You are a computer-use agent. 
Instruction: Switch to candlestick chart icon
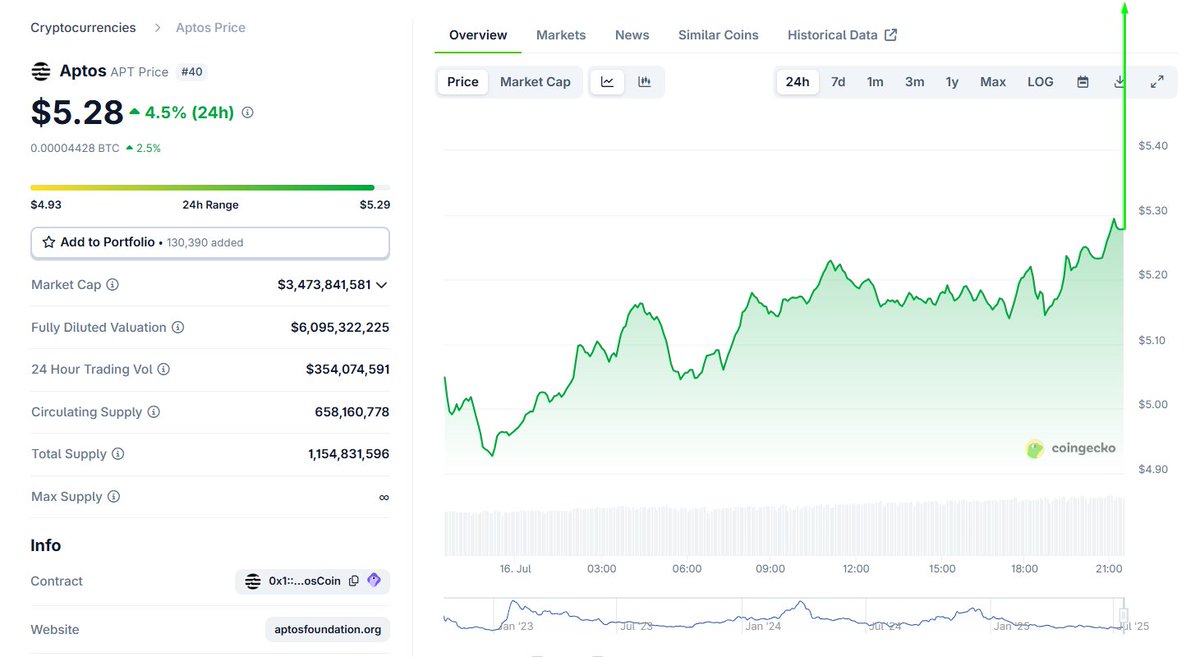coord(644,82)
